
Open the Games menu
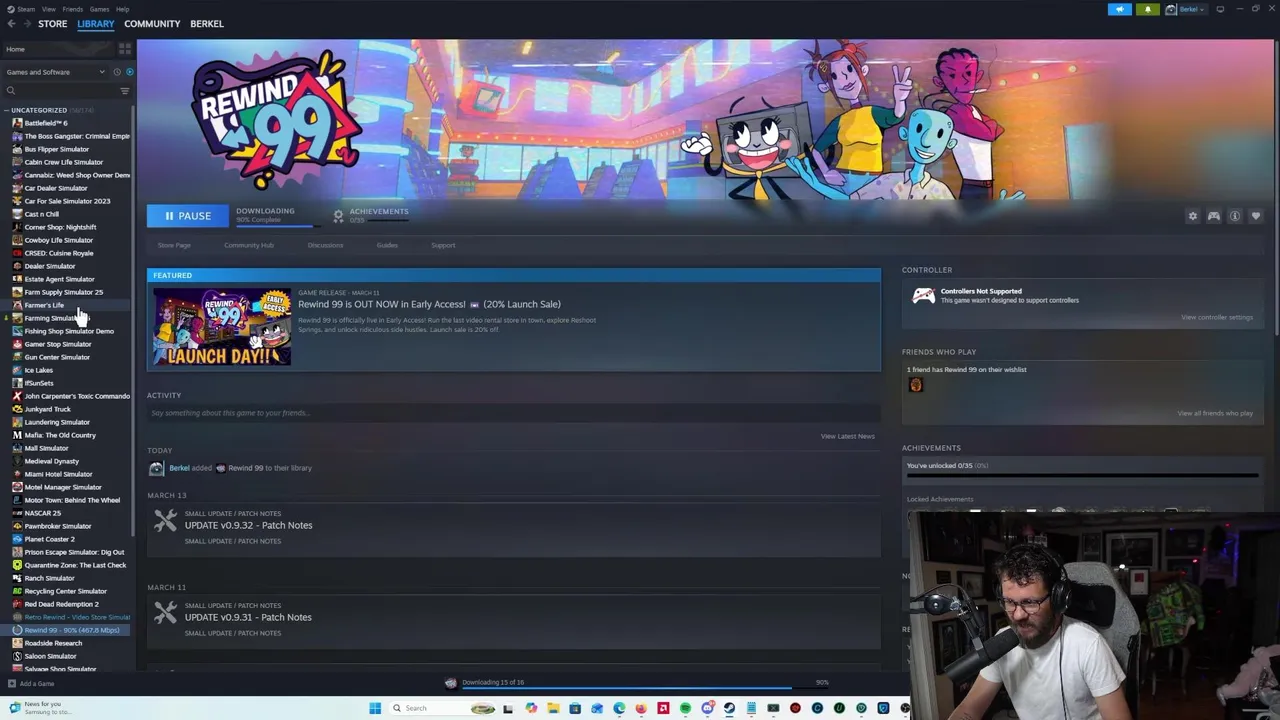coord(99,9)
